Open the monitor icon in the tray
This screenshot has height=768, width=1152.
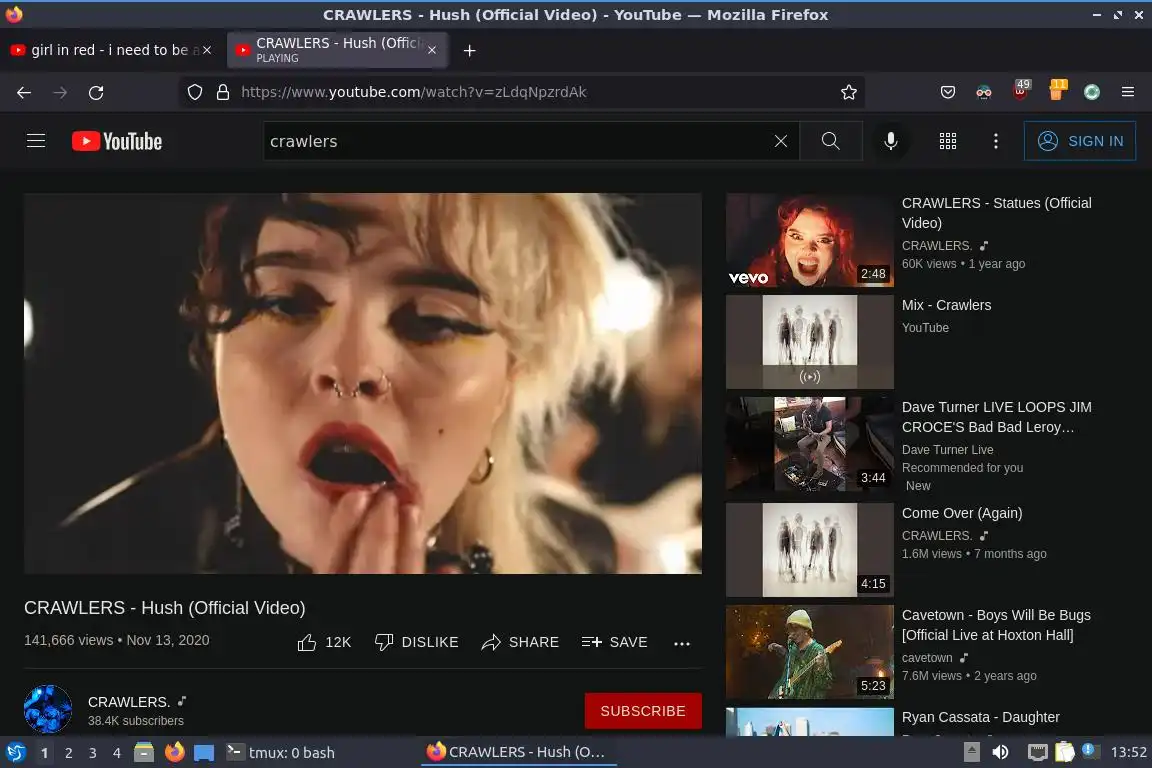click(1037, 753)
